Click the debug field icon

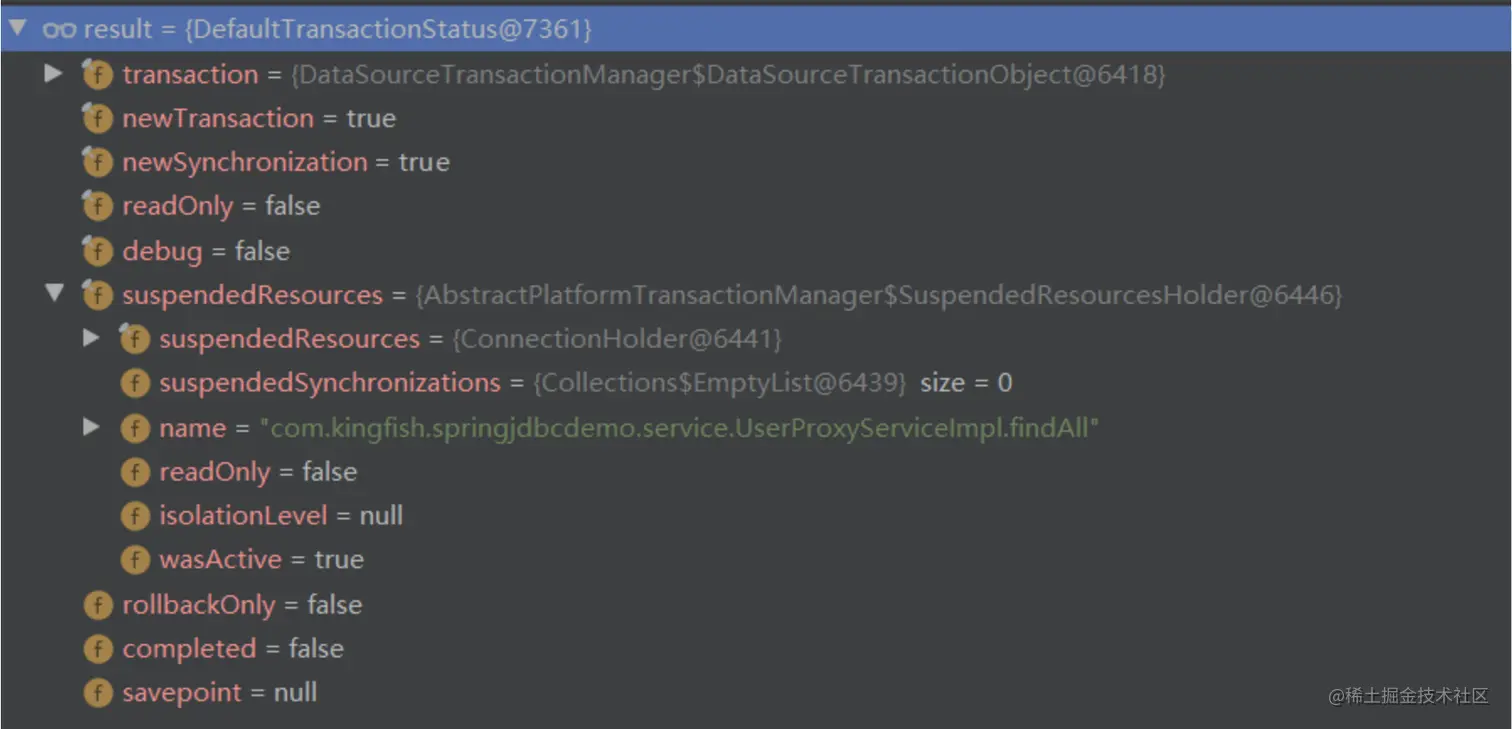click(97, 251)
